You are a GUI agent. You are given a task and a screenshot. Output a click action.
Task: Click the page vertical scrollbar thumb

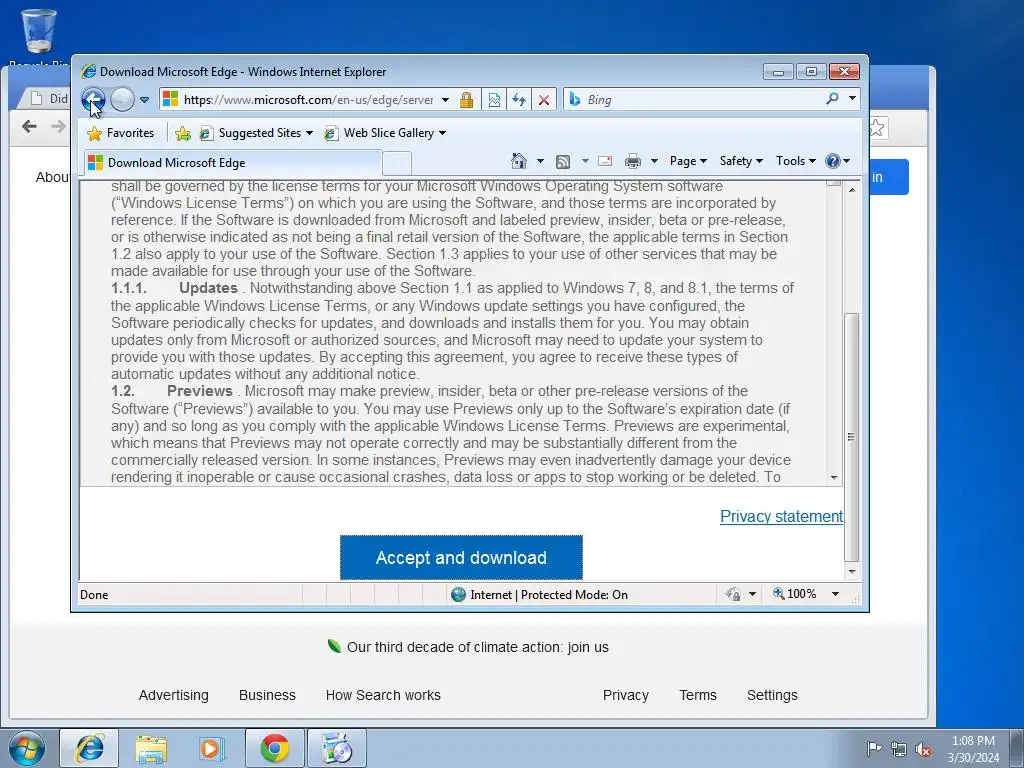pos(852,437)
